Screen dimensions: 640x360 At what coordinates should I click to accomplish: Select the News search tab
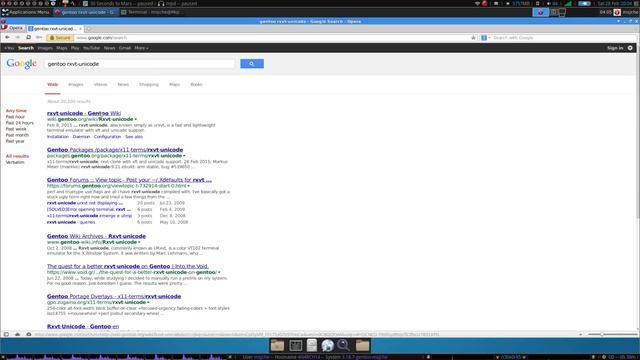[123, 84]
